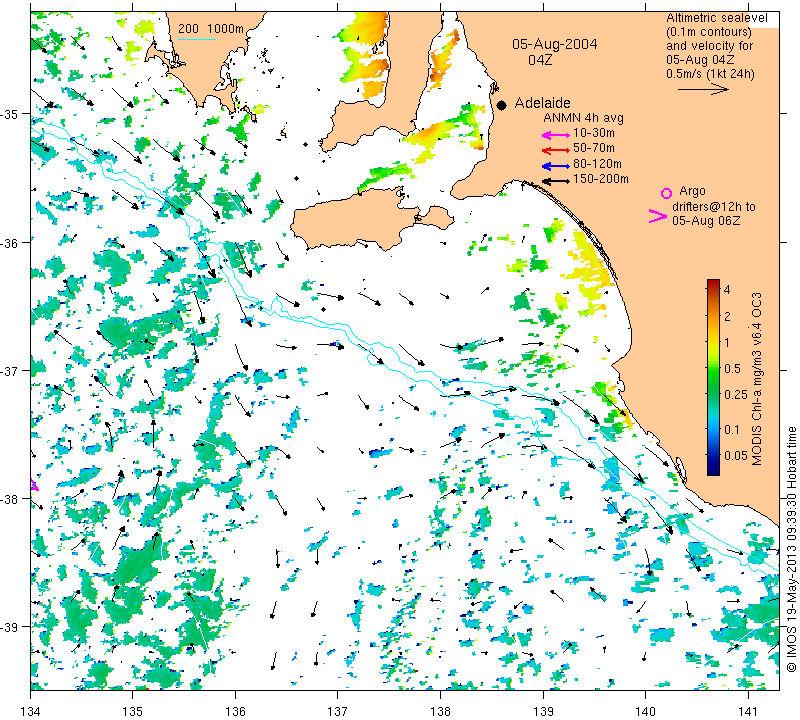800x720 pixels.
Task: Click the "200 1000m" isobath label
Action: point(211,29)
